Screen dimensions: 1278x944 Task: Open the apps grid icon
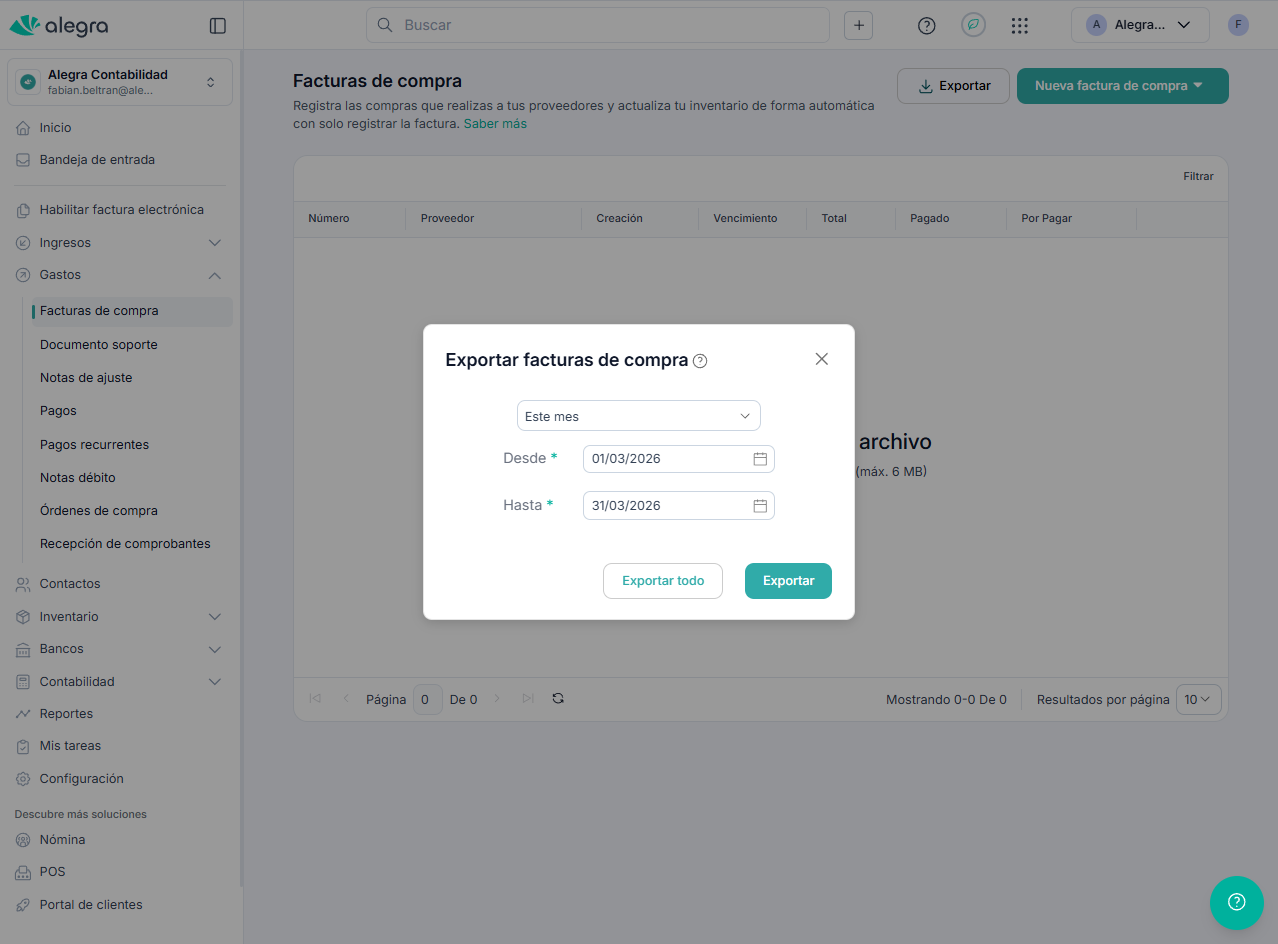point(1019,24)
